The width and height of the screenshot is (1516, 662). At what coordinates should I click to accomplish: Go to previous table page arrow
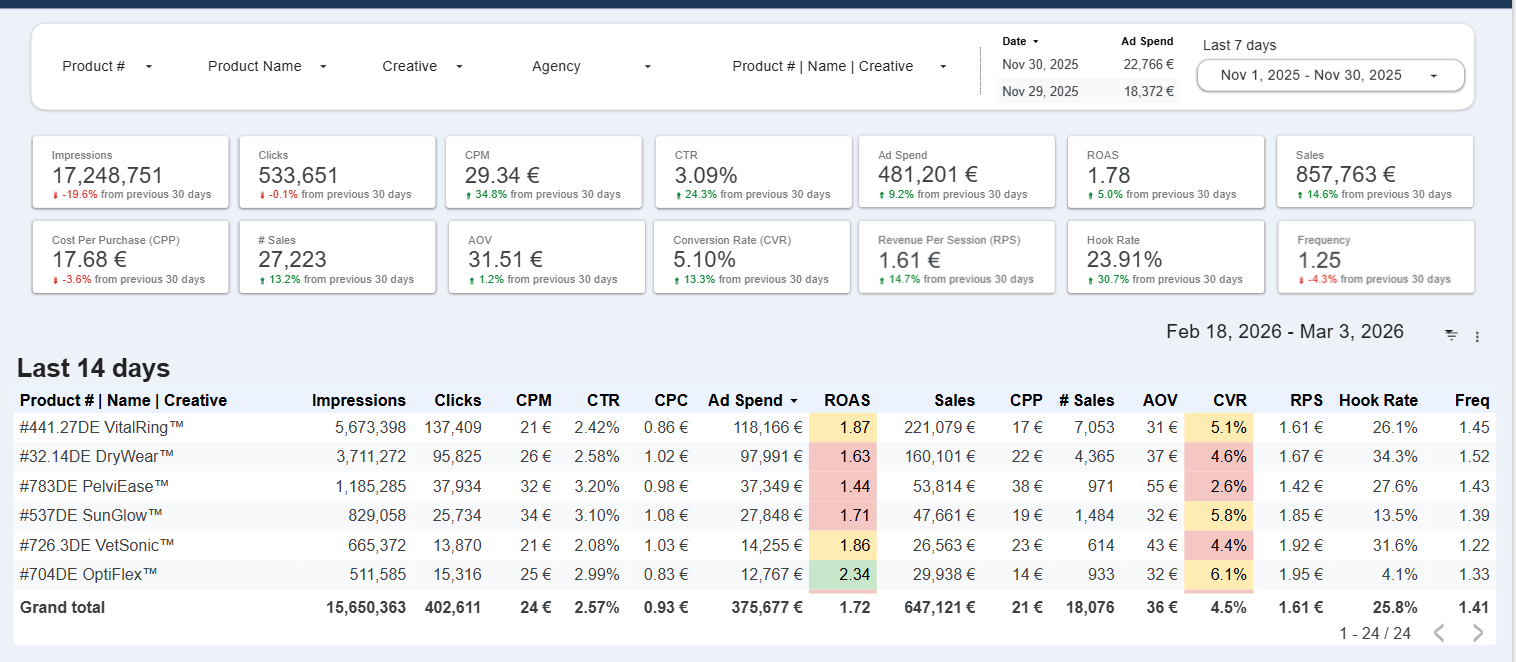point(1439,633)
